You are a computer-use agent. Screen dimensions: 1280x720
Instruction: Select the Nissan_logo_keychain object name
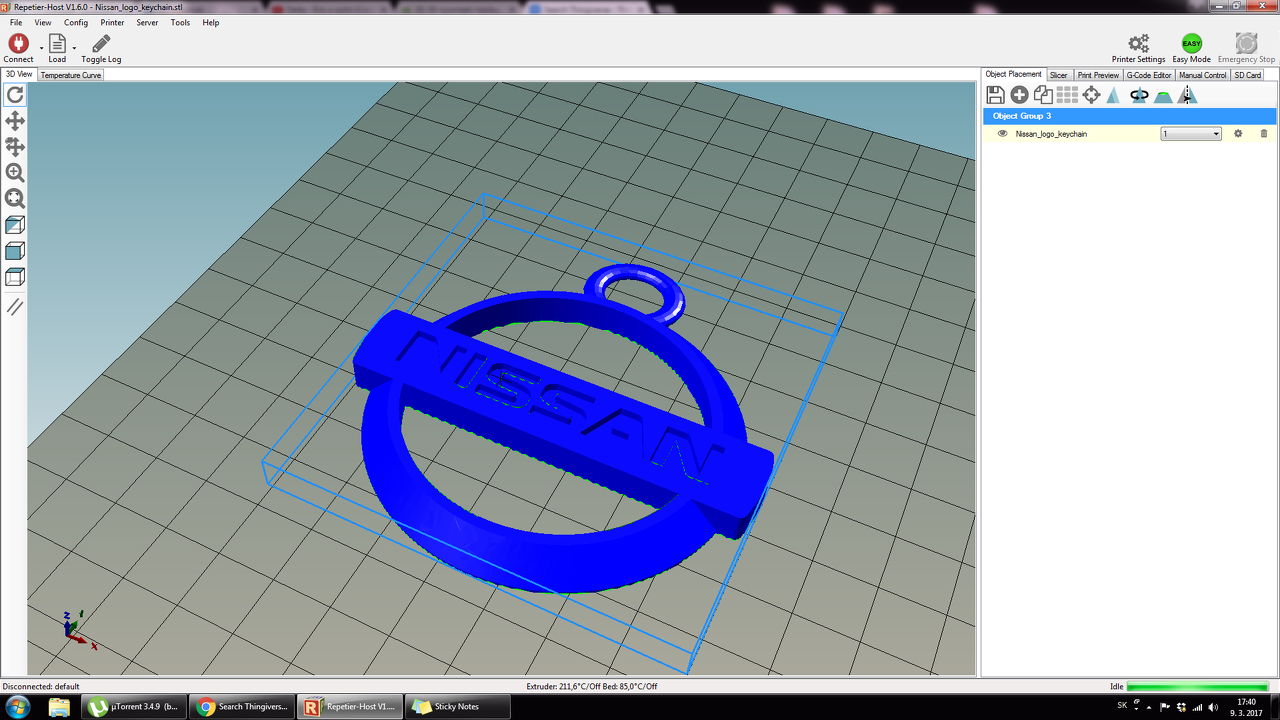[1051, 134]
